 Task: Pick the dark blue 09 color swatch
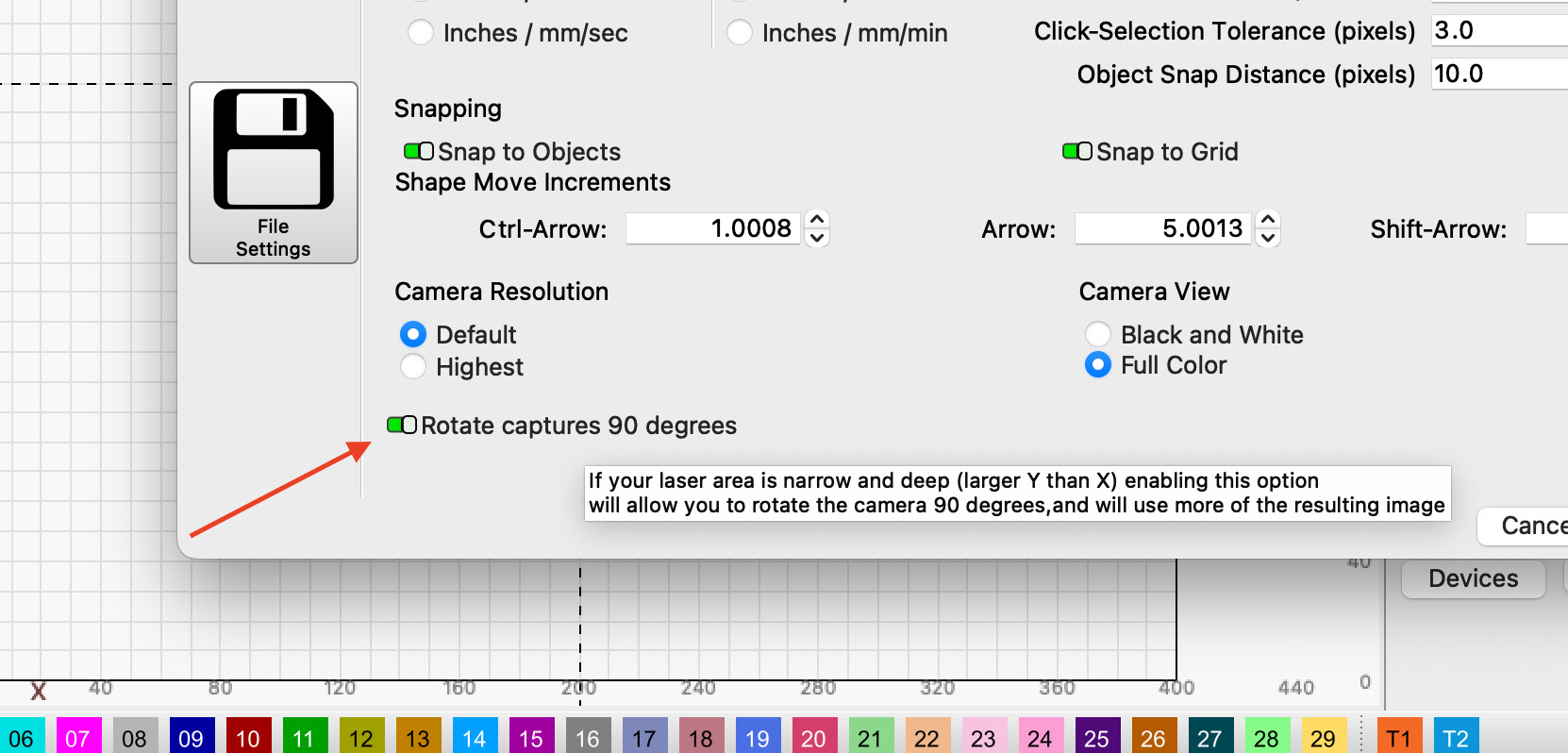click(x=191, y=737)
